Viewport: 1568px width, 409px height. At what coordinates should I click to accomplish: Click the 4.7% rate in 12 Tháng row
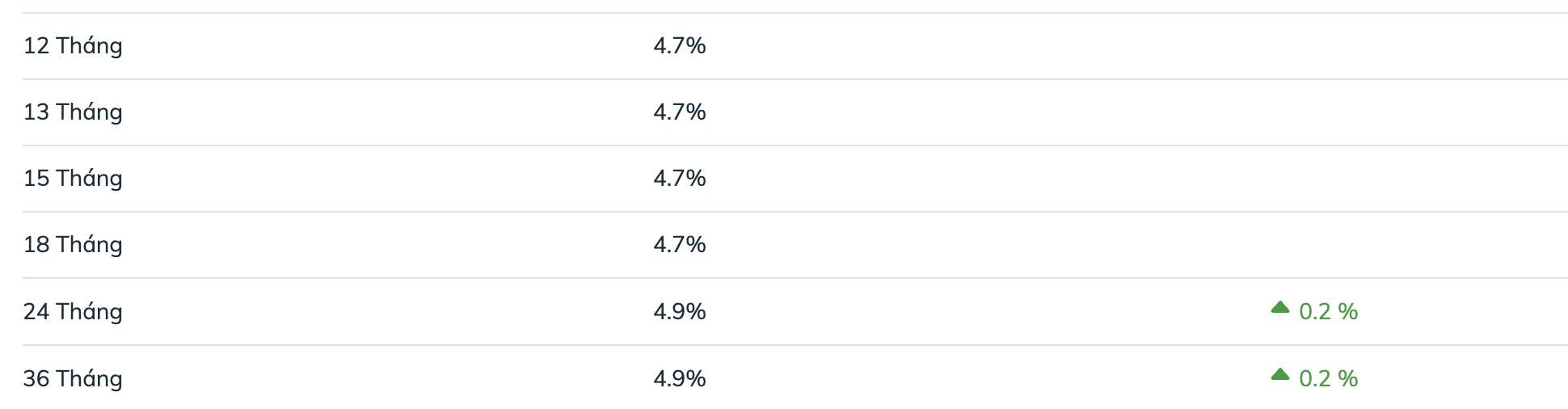click(679, 46)
